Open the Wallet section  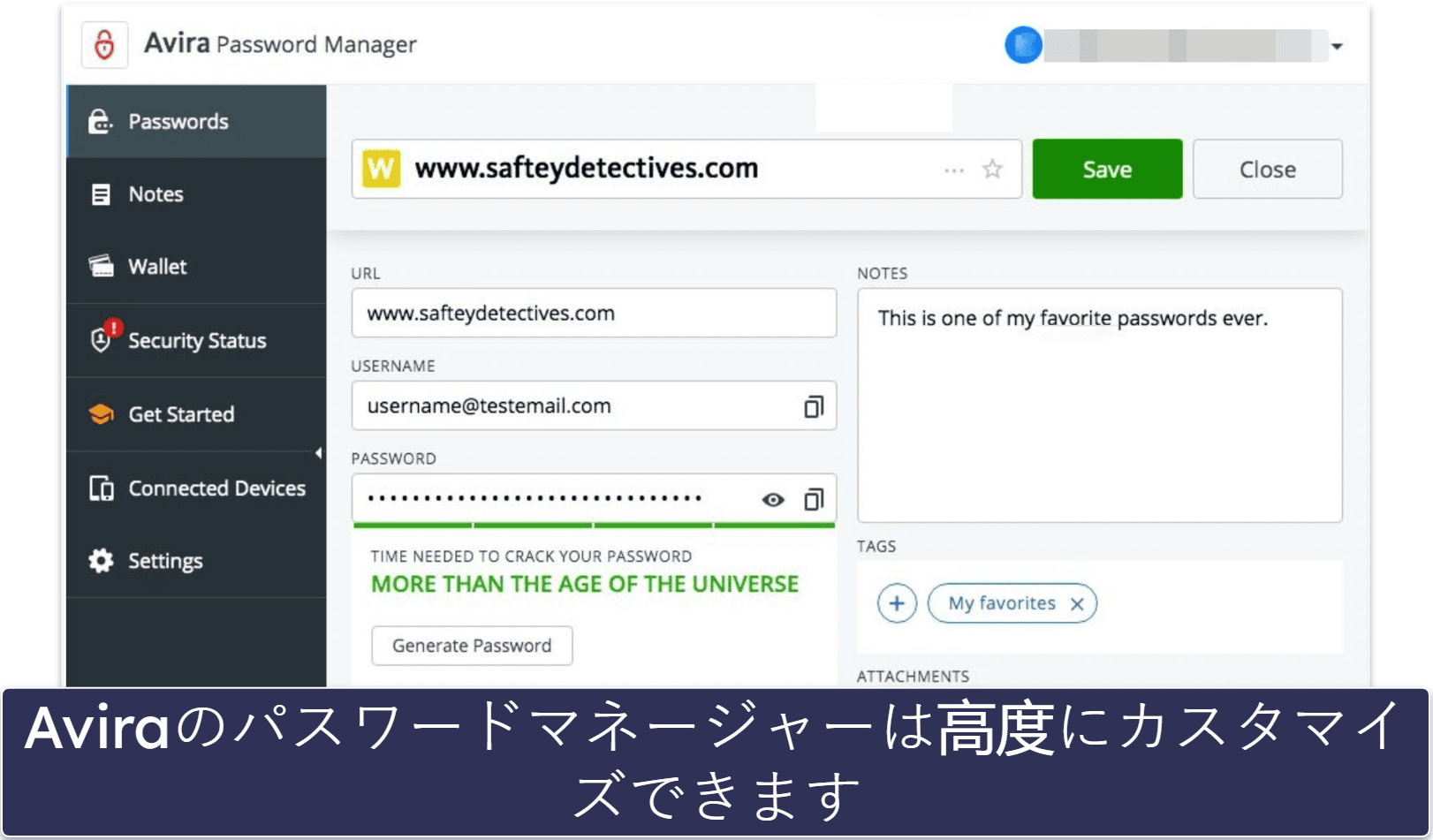[x=196, y=267]
